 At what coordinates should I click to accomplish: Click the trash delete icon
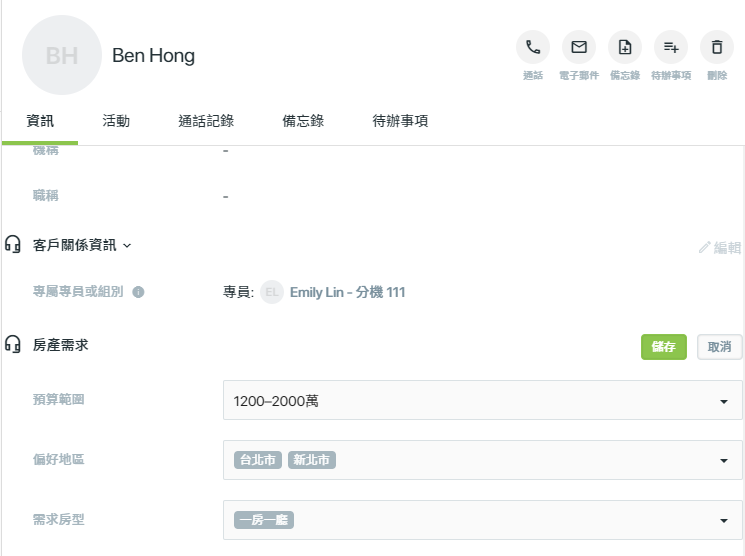(717, 47)
